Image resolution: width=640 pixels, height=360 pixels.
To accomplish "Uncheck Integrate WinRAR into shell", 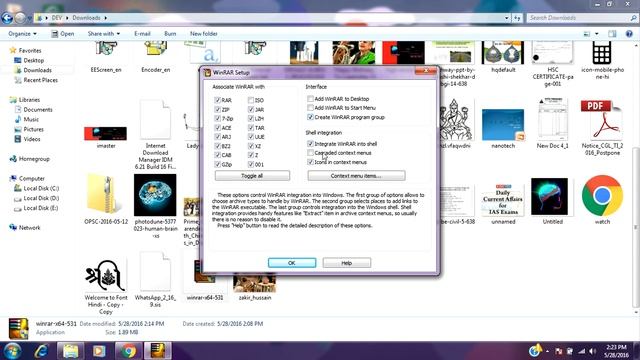I will pos(310,144).
